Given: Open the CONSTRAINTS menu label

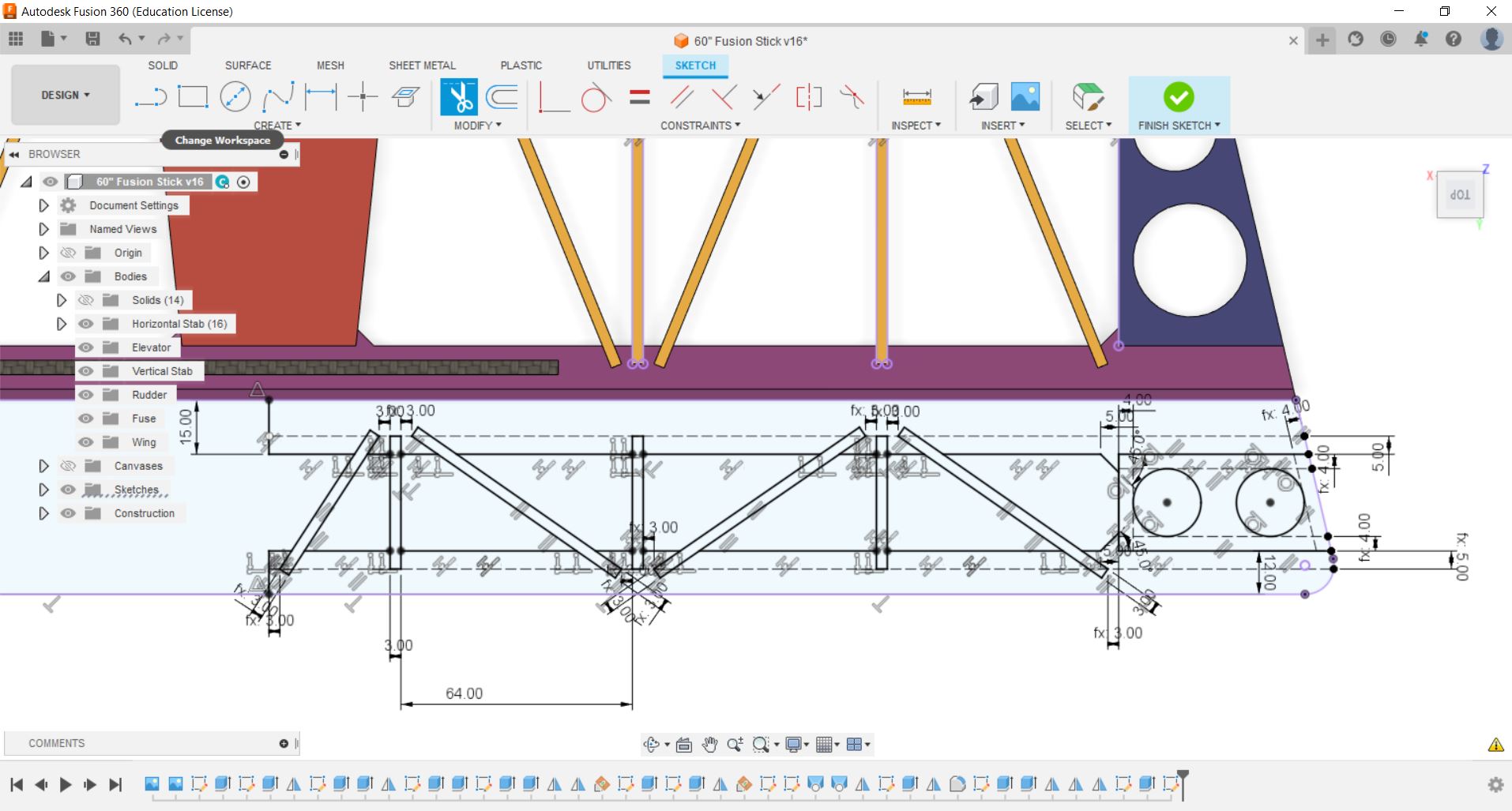Looking at the screenshot, I should [x=700, y=126].
